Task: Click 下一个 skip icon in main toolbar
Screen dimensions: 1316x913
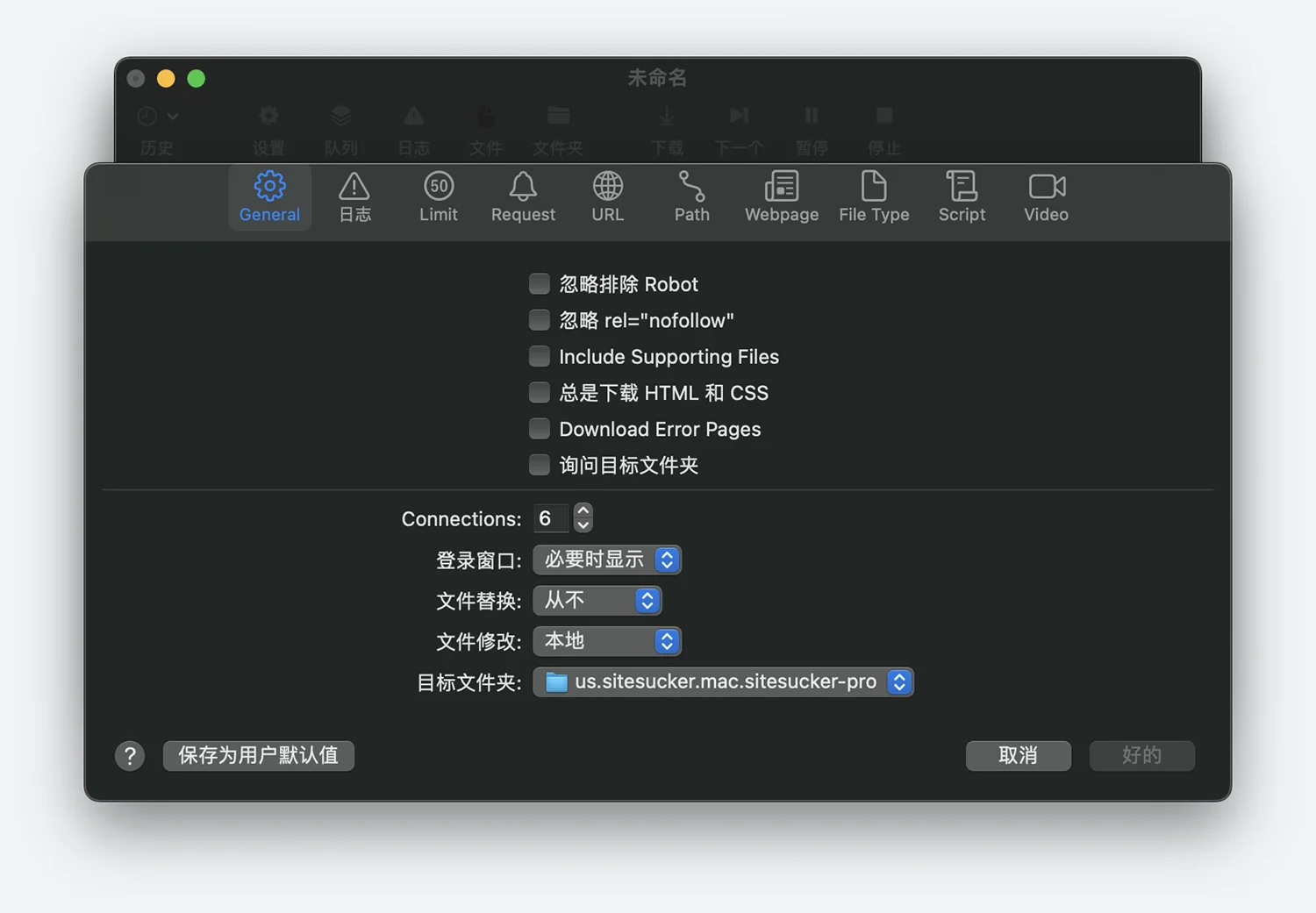Action: coord(739,116)
